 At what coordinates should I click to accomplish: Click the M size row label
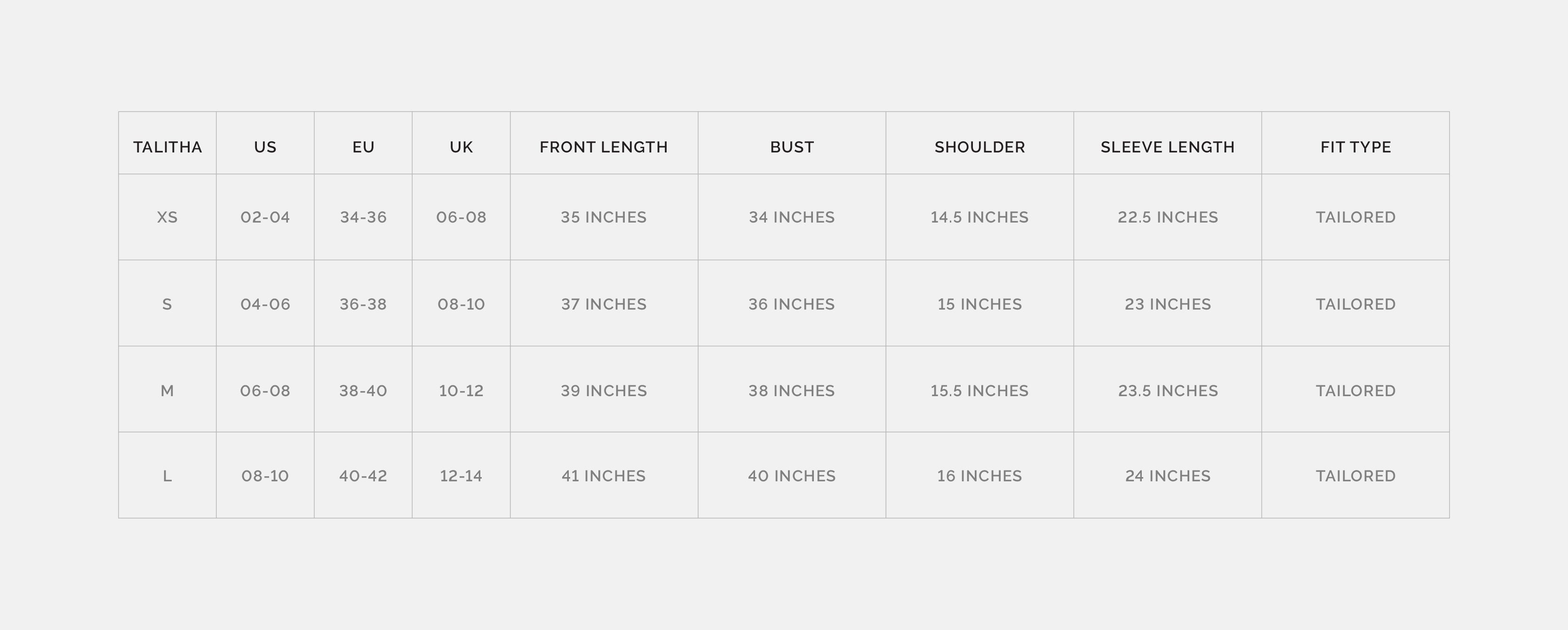pyautogui.click(x=167, y=391)
